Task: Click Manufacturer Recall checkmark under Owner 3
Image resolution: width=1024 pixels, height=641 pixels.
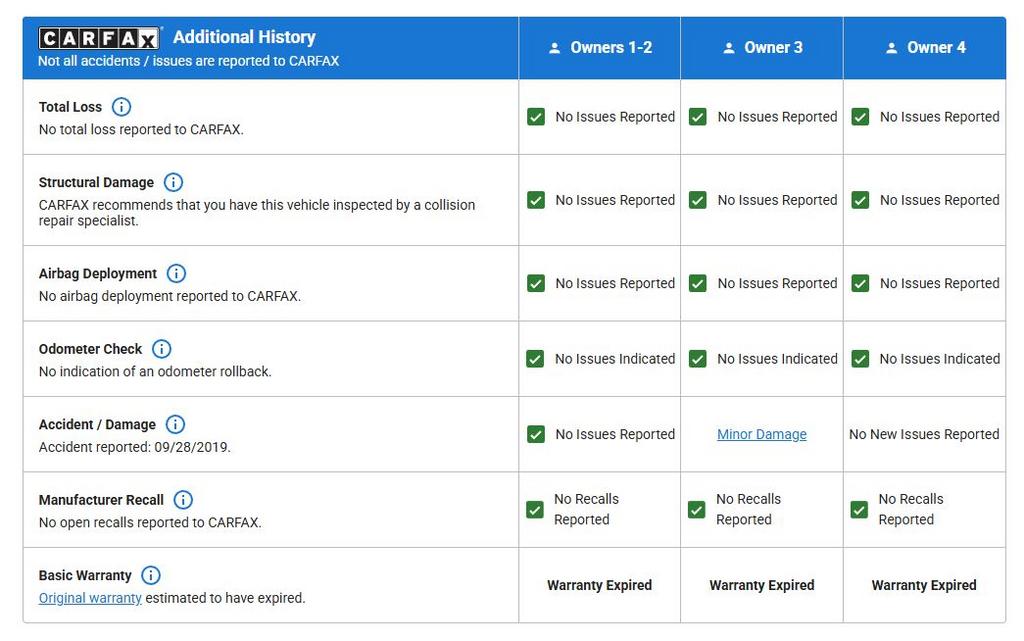Action: [x=697, y=510]
